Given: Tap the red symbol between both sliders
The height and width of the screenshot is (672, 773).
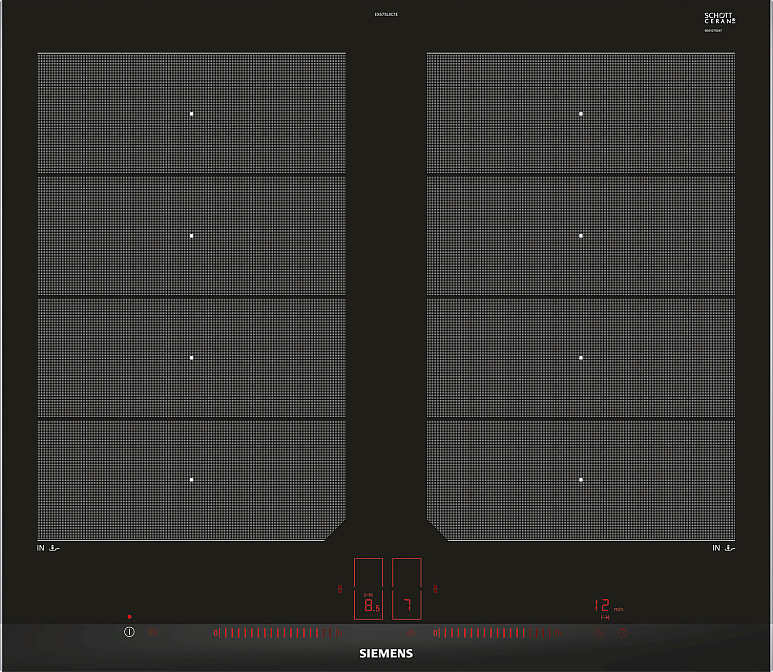Looking at the screenshot, I should coord(411,633).
